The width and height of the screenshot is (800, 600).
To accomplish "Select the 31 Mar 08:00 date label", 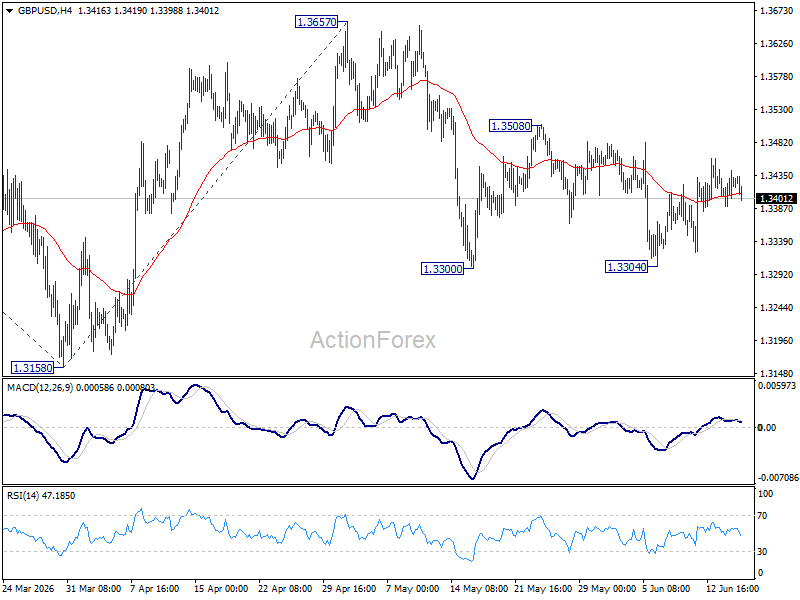I will point(93,588).
